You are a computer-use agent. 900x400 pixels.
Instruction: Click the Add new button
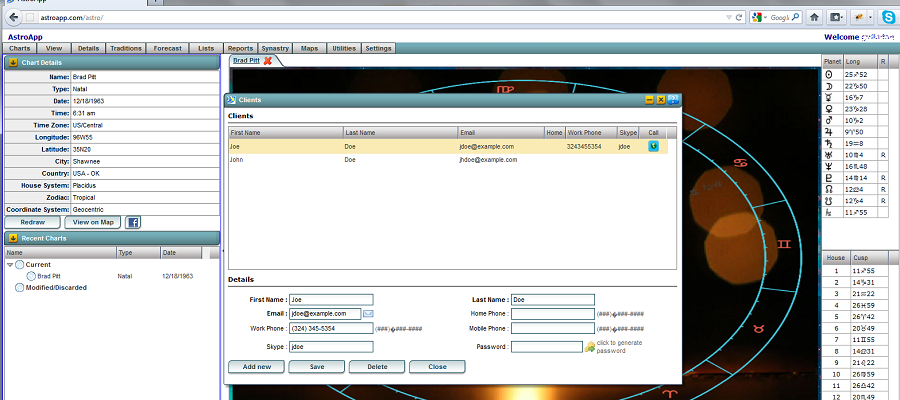coord(257,367)
